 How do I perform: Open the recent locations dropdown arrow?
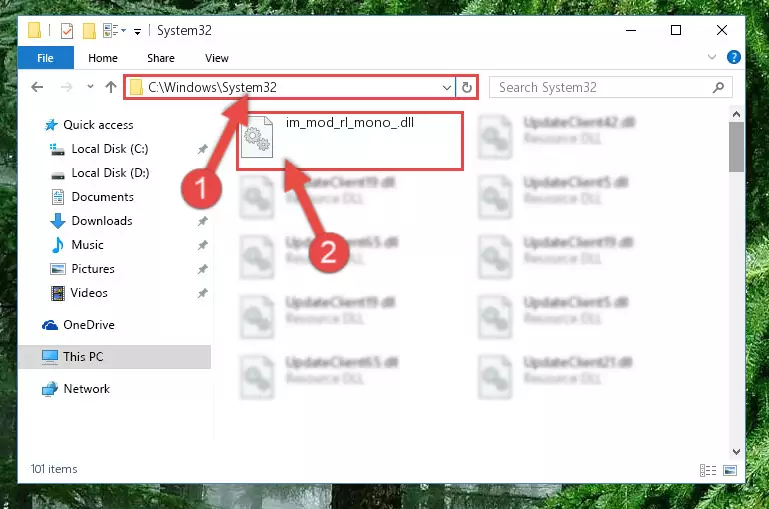click(x=90, y=87)
